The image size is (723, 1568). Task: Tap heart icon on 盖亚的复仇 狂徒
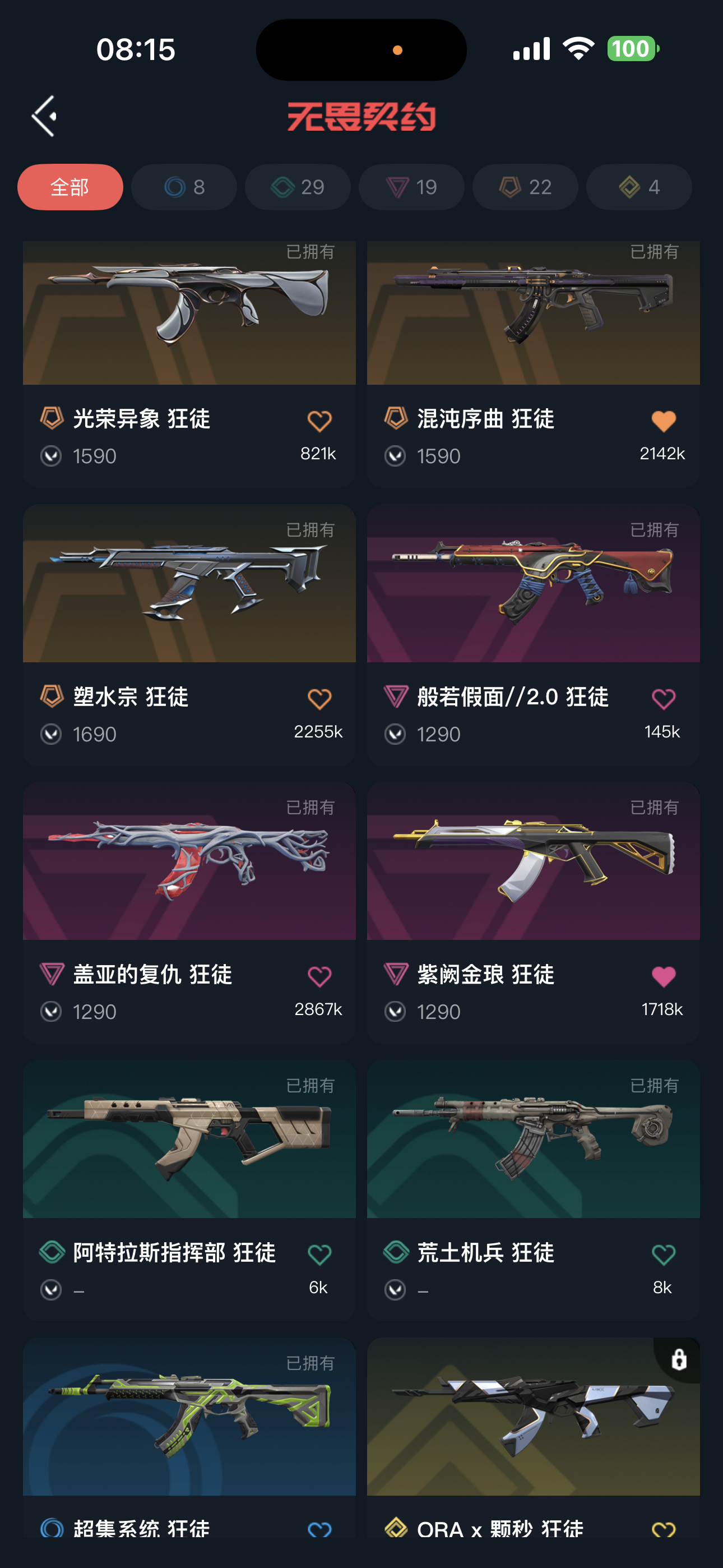point(319,976)
